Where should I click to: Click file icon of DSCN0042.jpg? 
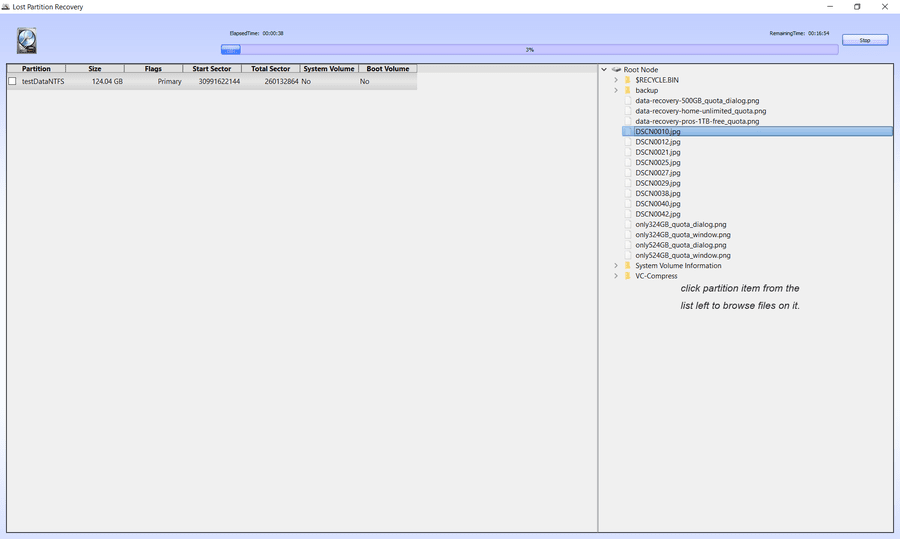[x=628, y=214]
